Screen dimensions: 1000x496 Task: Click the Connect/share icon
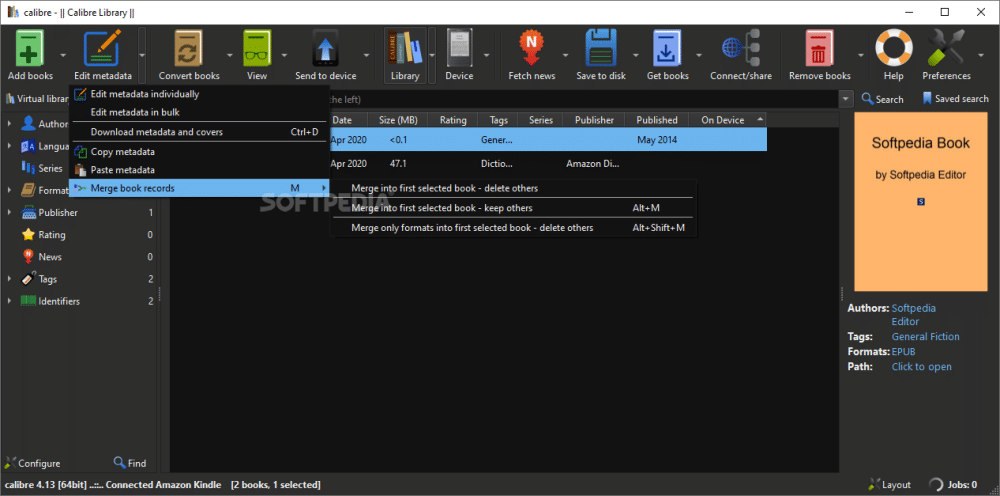coord(740,48)
